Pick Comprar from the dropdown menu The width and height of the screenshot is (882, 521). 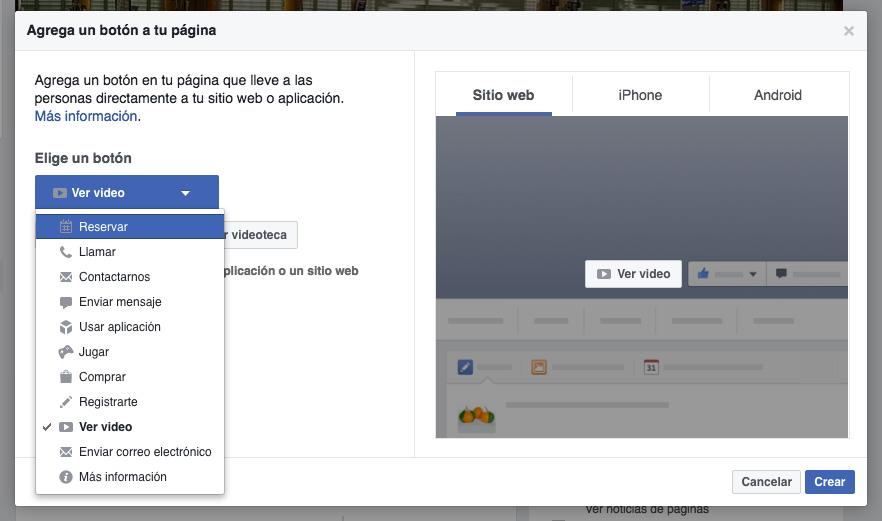pyautogui.click(x=129, y=377)
